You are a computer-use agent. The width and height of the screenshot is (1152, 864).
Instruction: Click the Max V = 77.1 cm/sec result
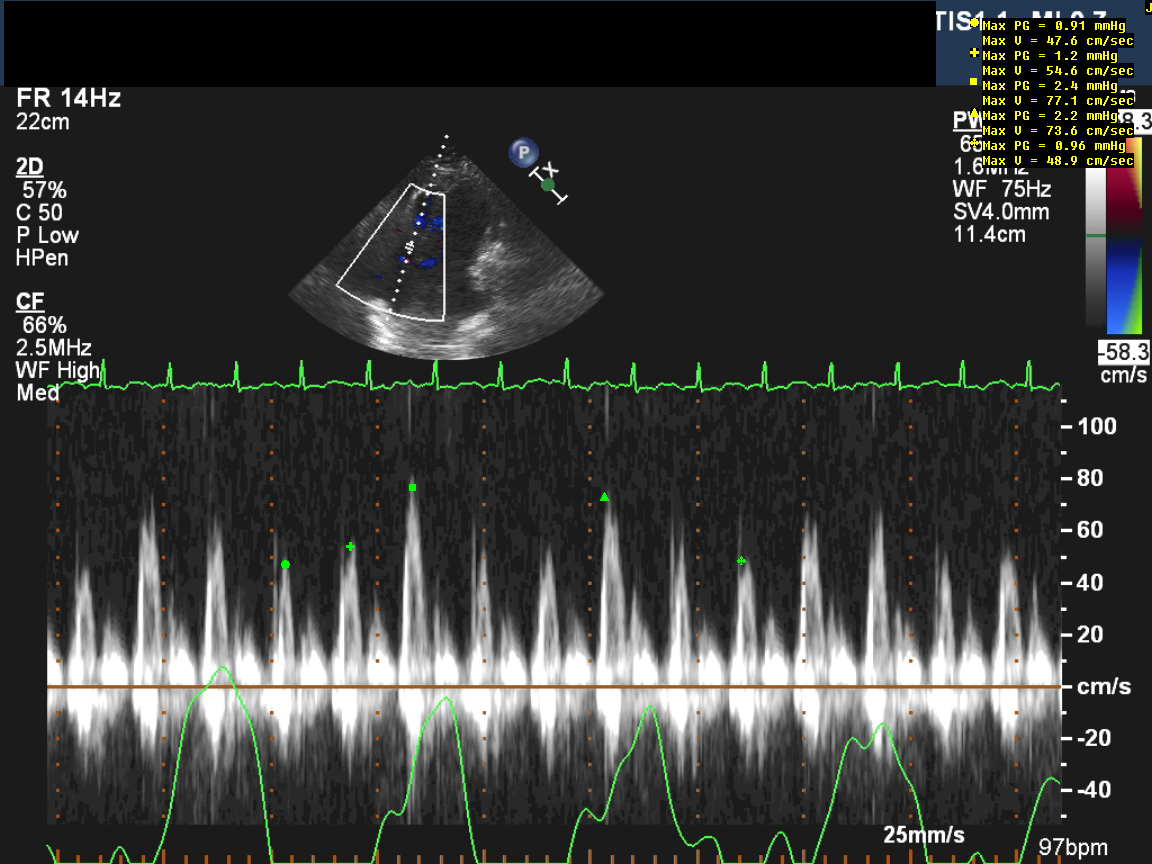point(1058,101)
